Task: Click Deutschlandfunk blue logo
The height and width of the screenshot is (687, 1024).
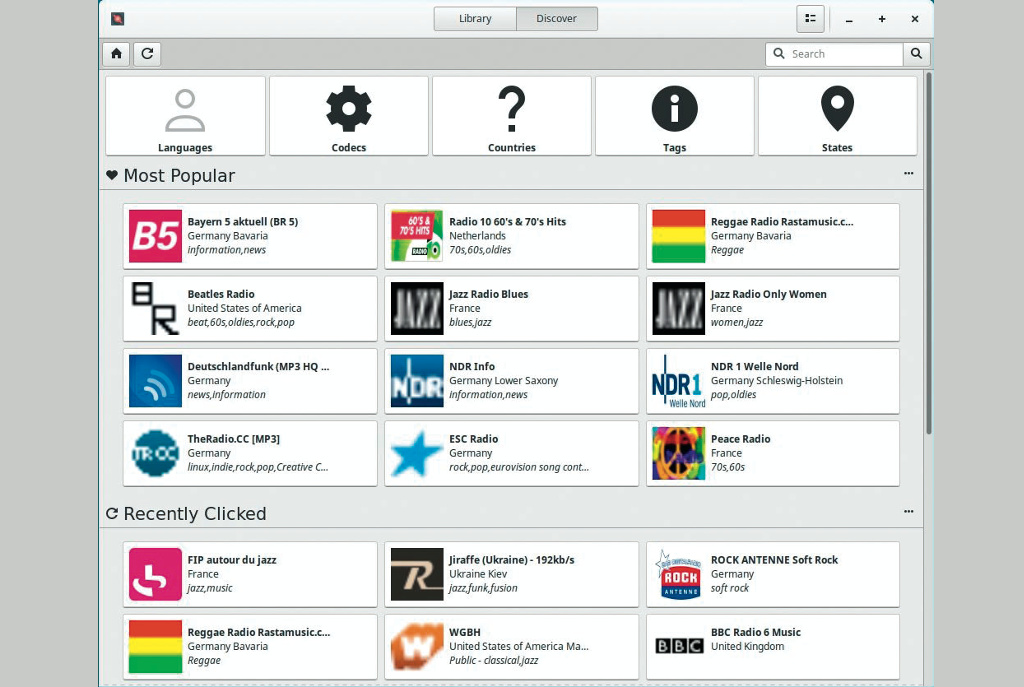Action: [155, 381]
